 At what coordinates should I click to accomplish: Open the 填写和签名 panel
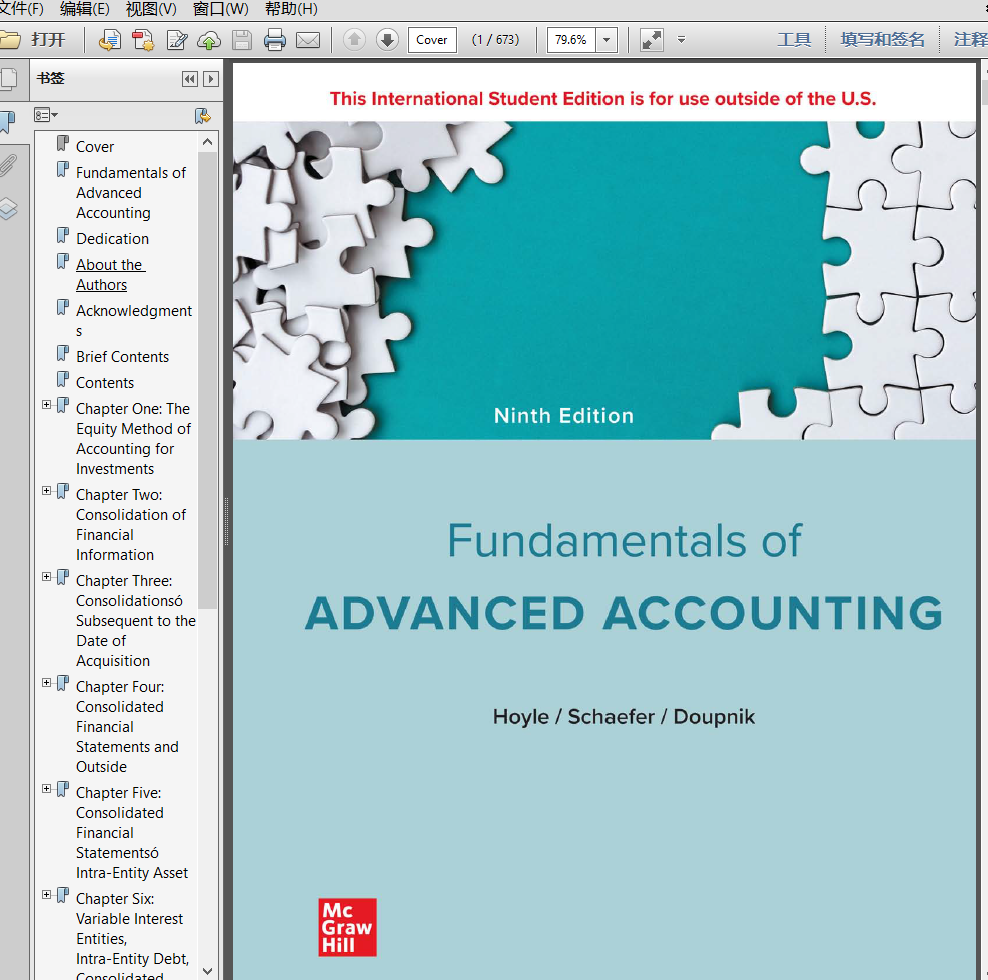882,40
